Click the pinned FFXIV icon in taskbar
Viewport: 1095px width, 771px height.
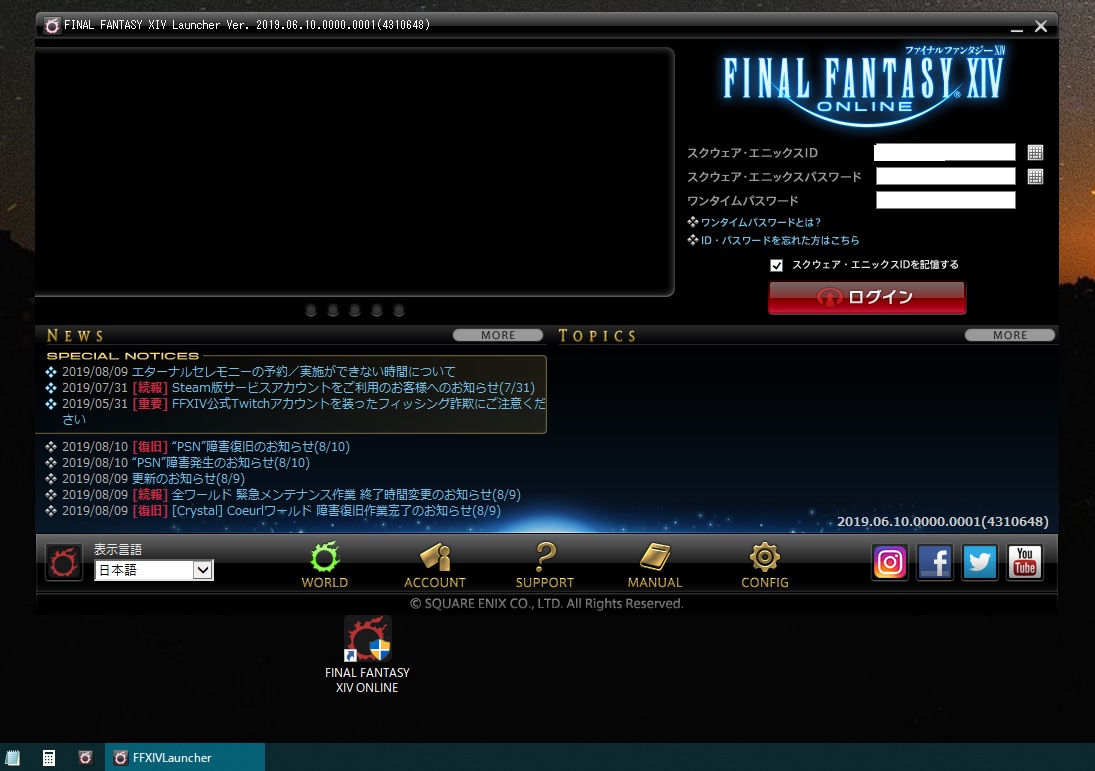click(x=85, y=758)
